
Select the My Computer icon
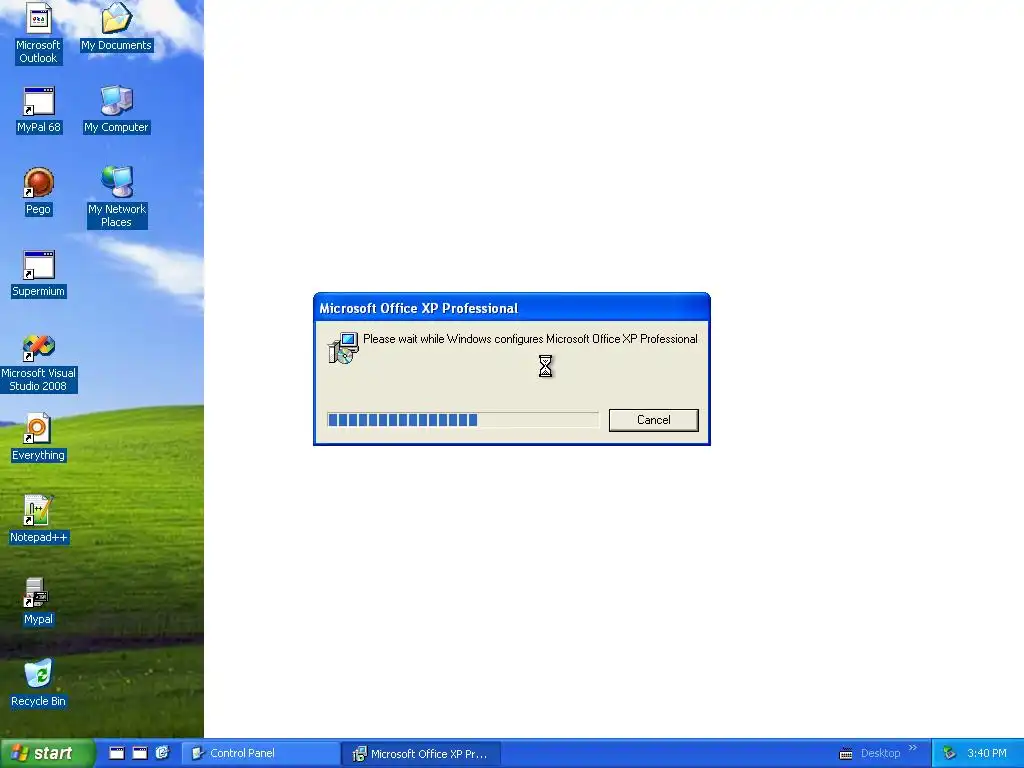click(x=117, y=110)
